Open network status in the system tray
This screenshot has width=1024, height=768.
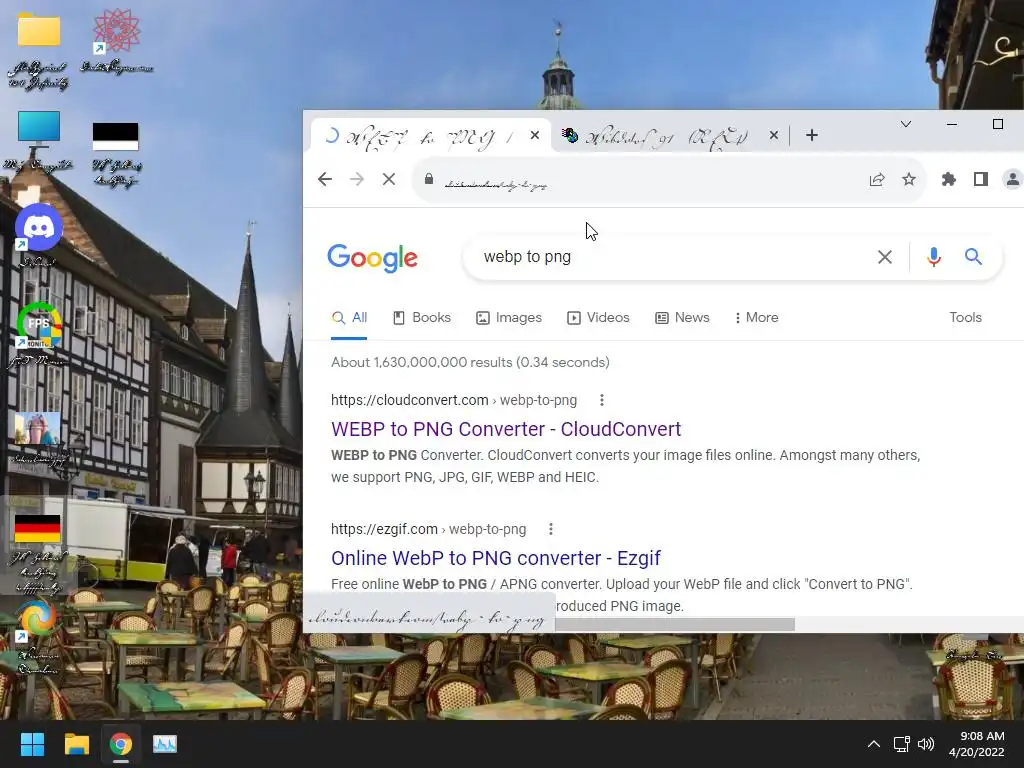pos(902,744)
